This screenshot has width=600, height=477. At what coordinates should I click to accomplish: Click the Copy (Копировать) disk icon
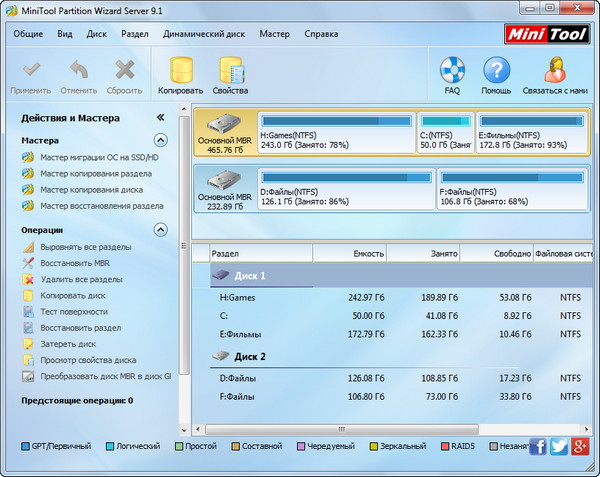[181, 70]
